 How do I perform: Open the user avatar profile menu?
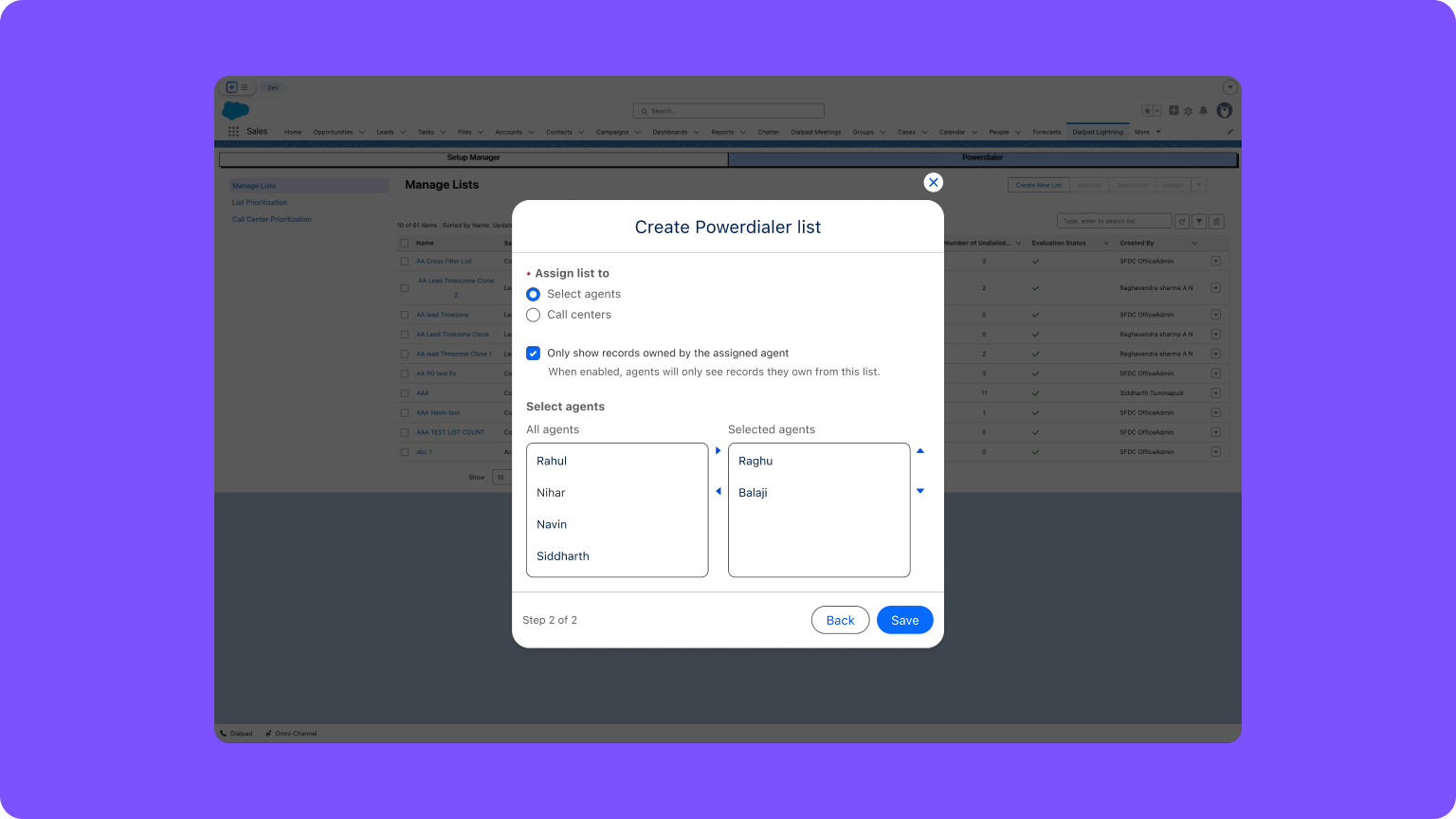[x=1224, y=111]
